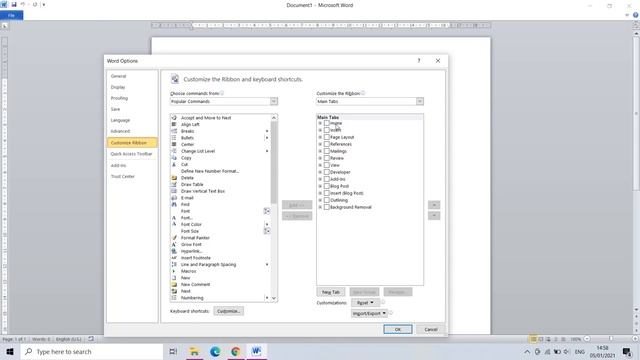Click the Cancel button
Screen dimensions: 640x360
click(431, 329)
